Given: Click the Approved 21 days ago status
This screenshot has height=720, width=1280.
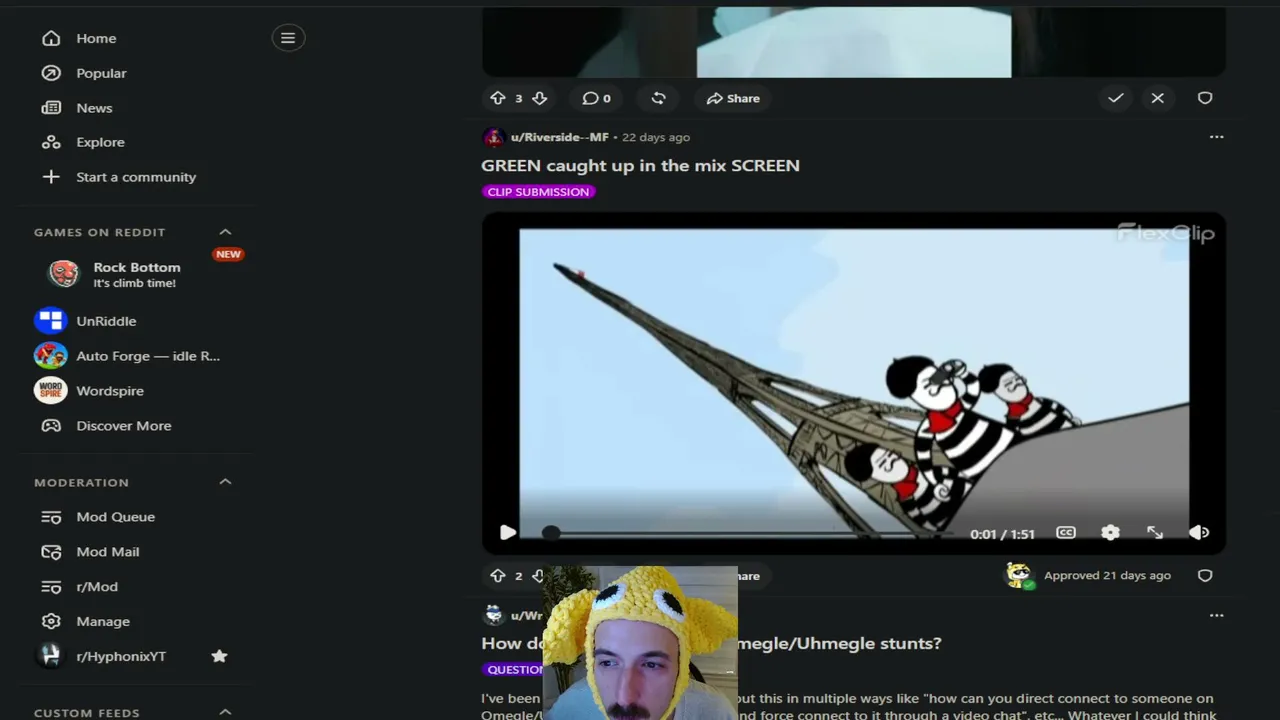Looking at the screenshot, I should [1107, 576].
